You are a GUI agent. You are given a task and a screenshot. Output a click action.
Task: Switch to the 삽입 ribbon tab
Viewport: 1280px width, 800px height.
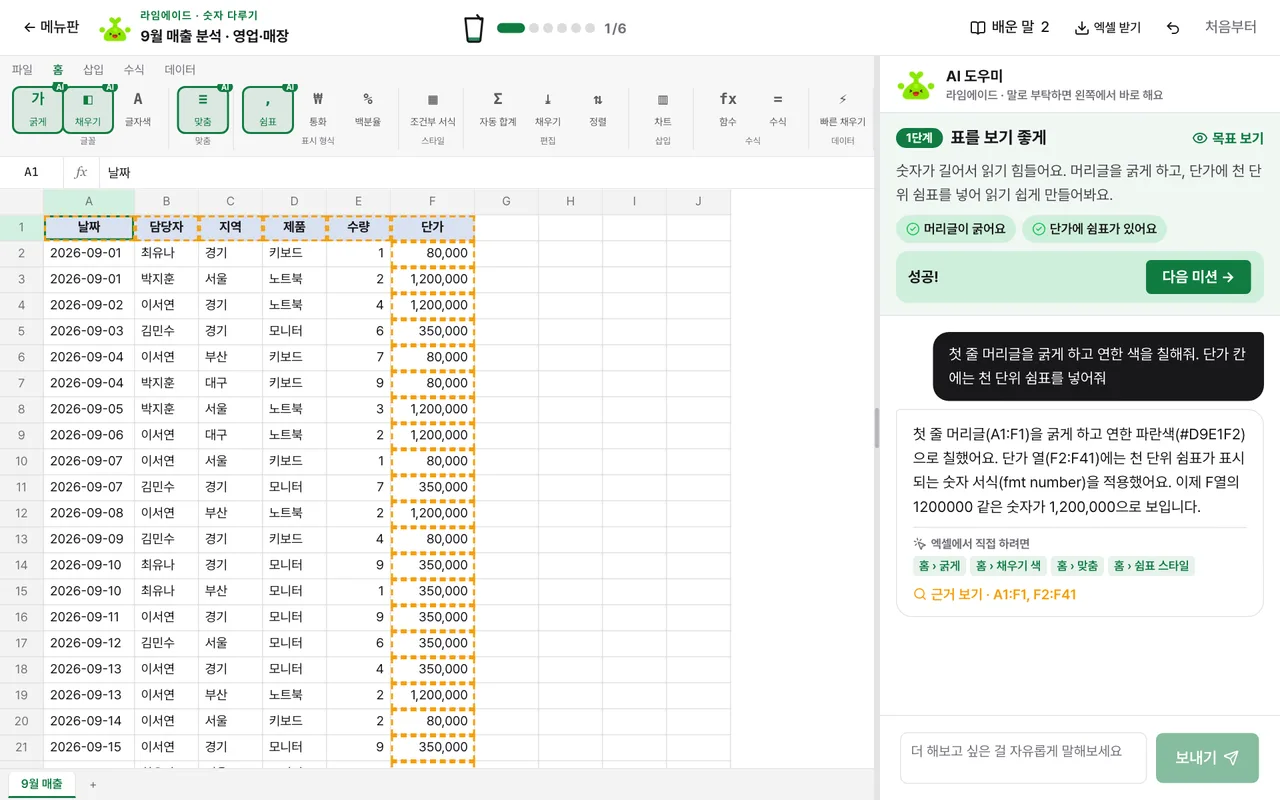pyautogui.click(x=93, y=70)
